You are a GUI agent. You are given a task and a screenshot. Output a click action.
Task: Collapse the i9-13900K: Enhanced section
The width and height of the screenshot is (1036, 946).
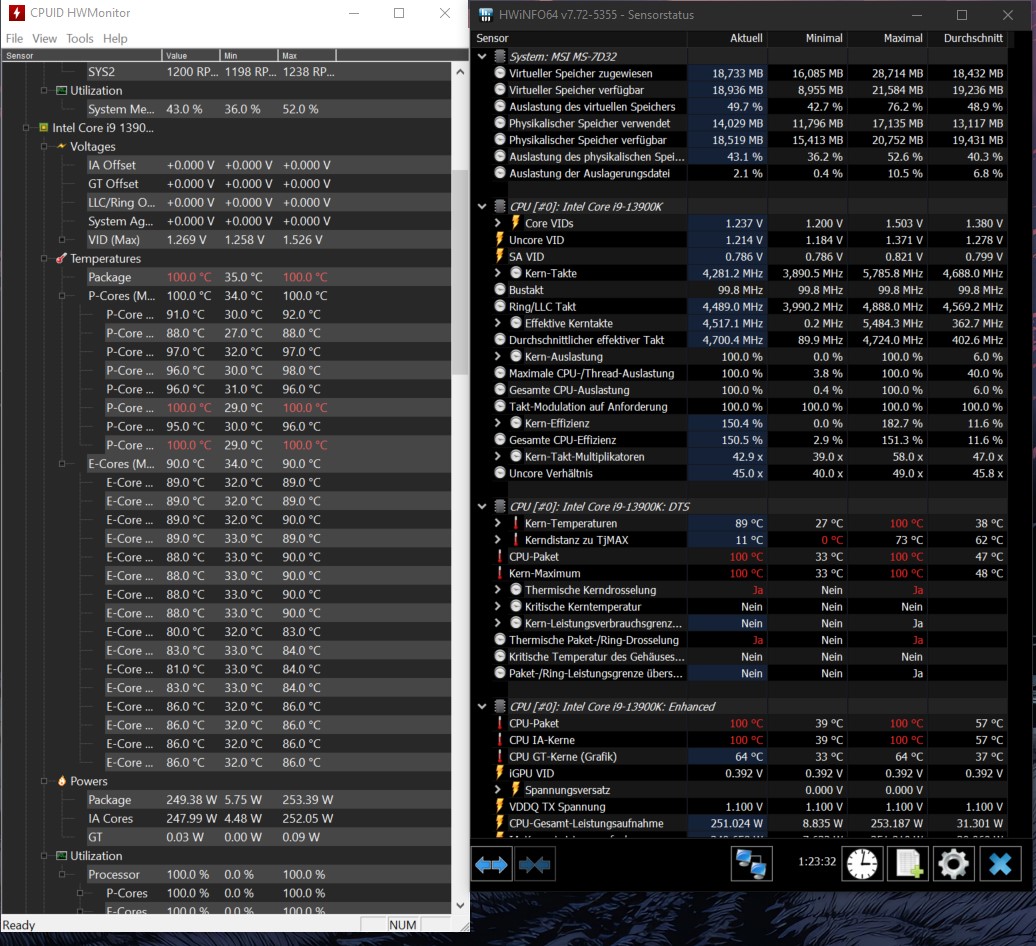(482, 706)
